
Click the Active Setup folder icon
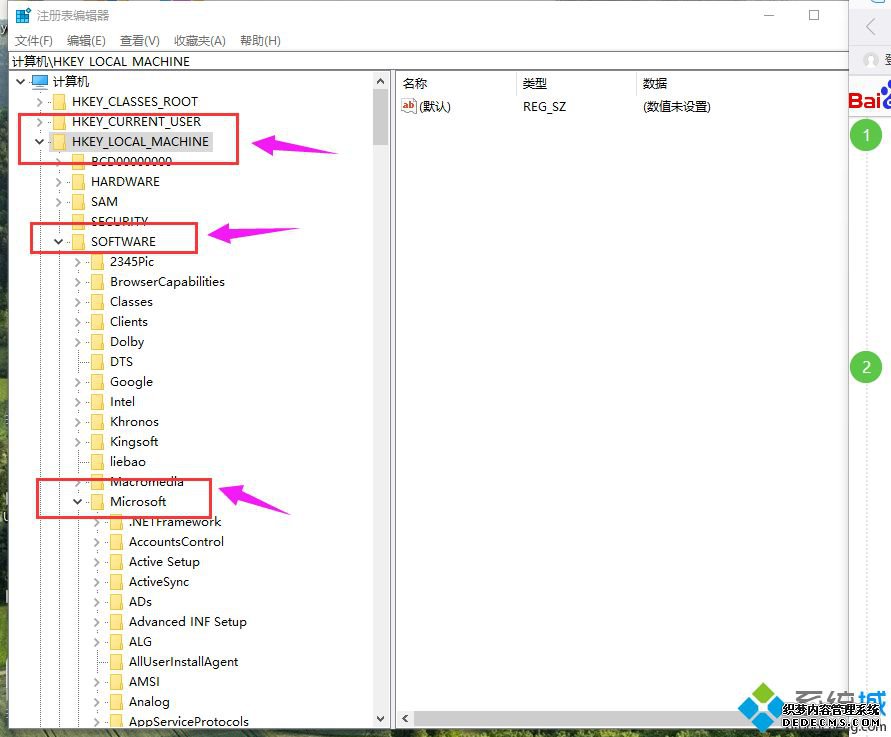(116, 562)
